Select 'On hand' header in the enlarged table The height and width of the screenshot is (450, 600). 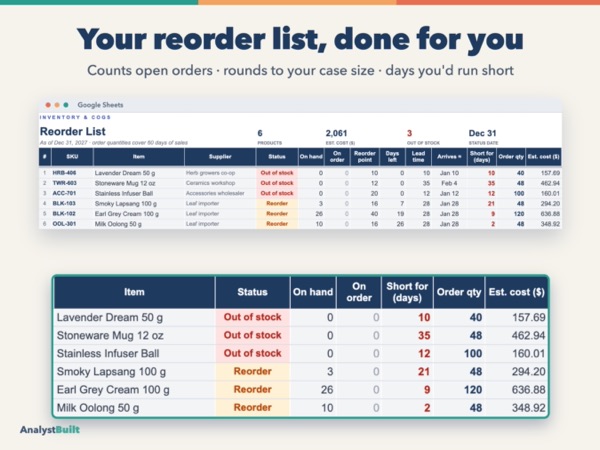pyautogui.click(x=313, y=292)
